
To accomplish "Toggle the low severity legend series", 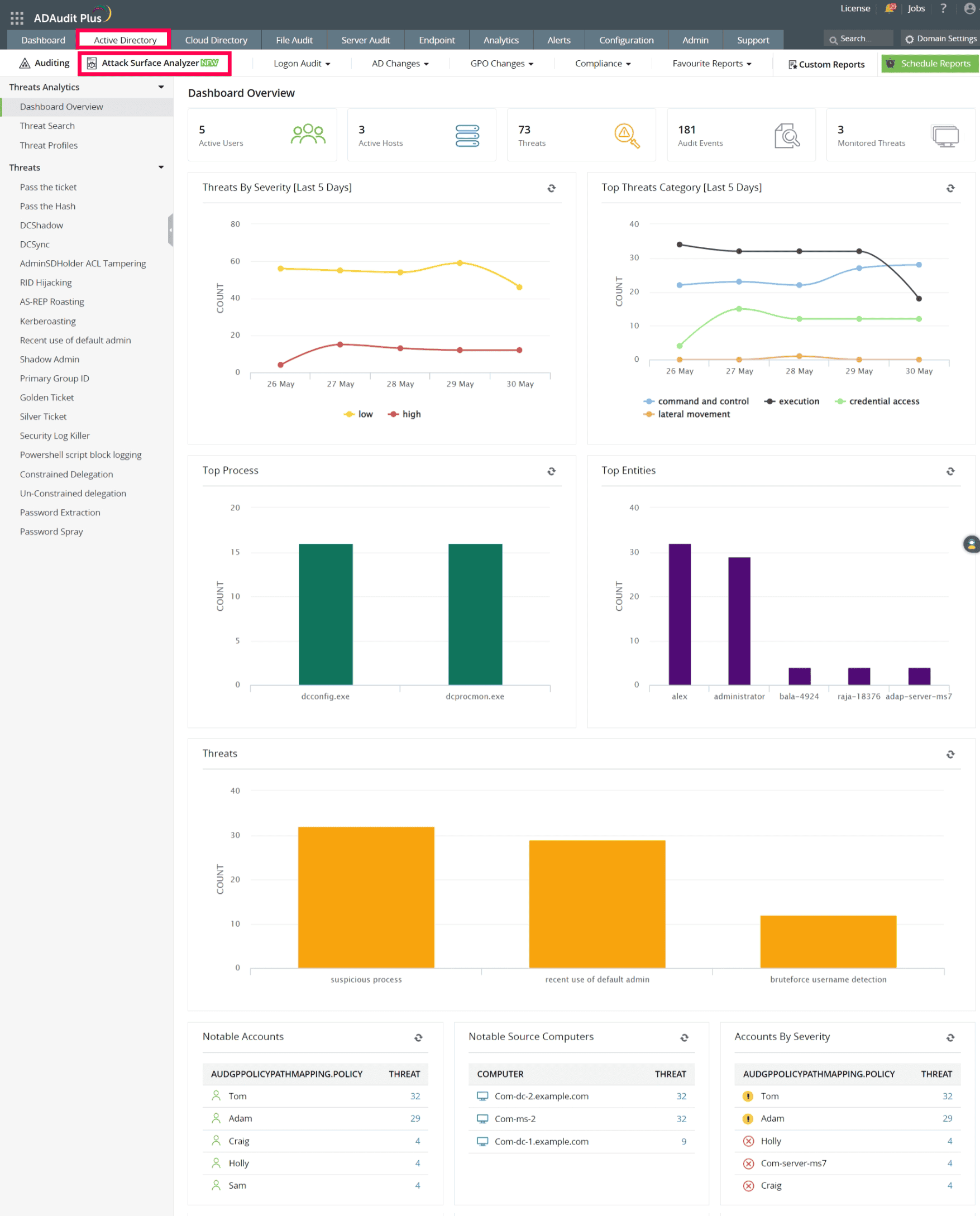I will pos(358,414).
